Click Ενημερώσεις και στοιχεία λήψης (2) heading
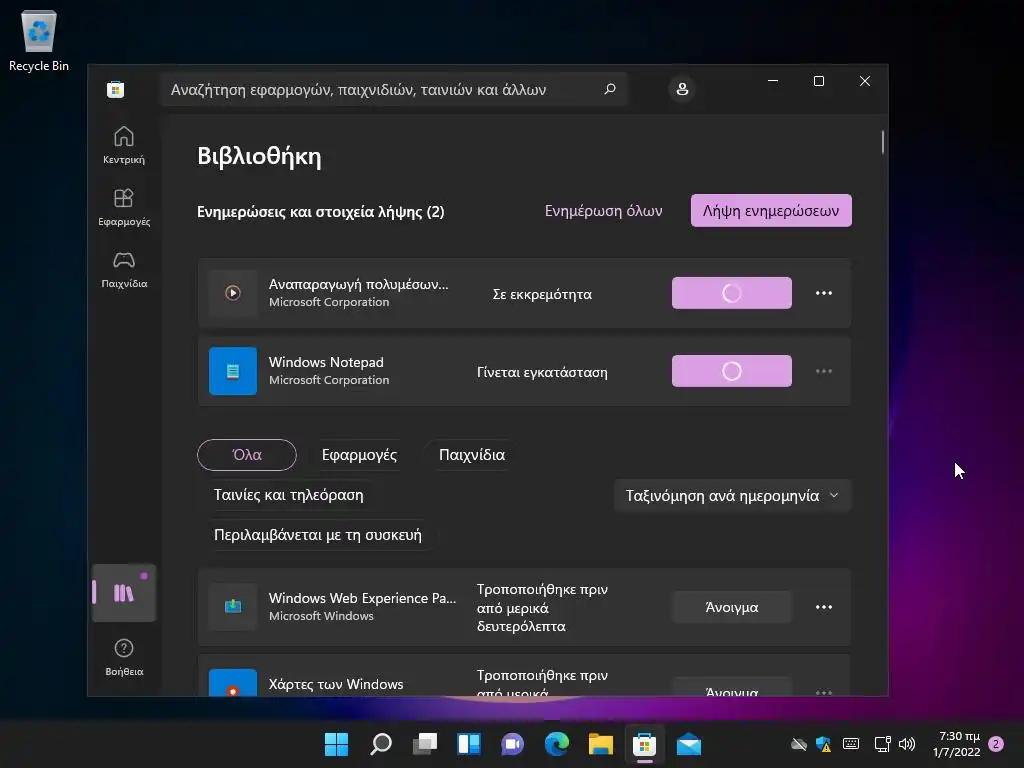The image size is (1024, 768). [321, 212]
